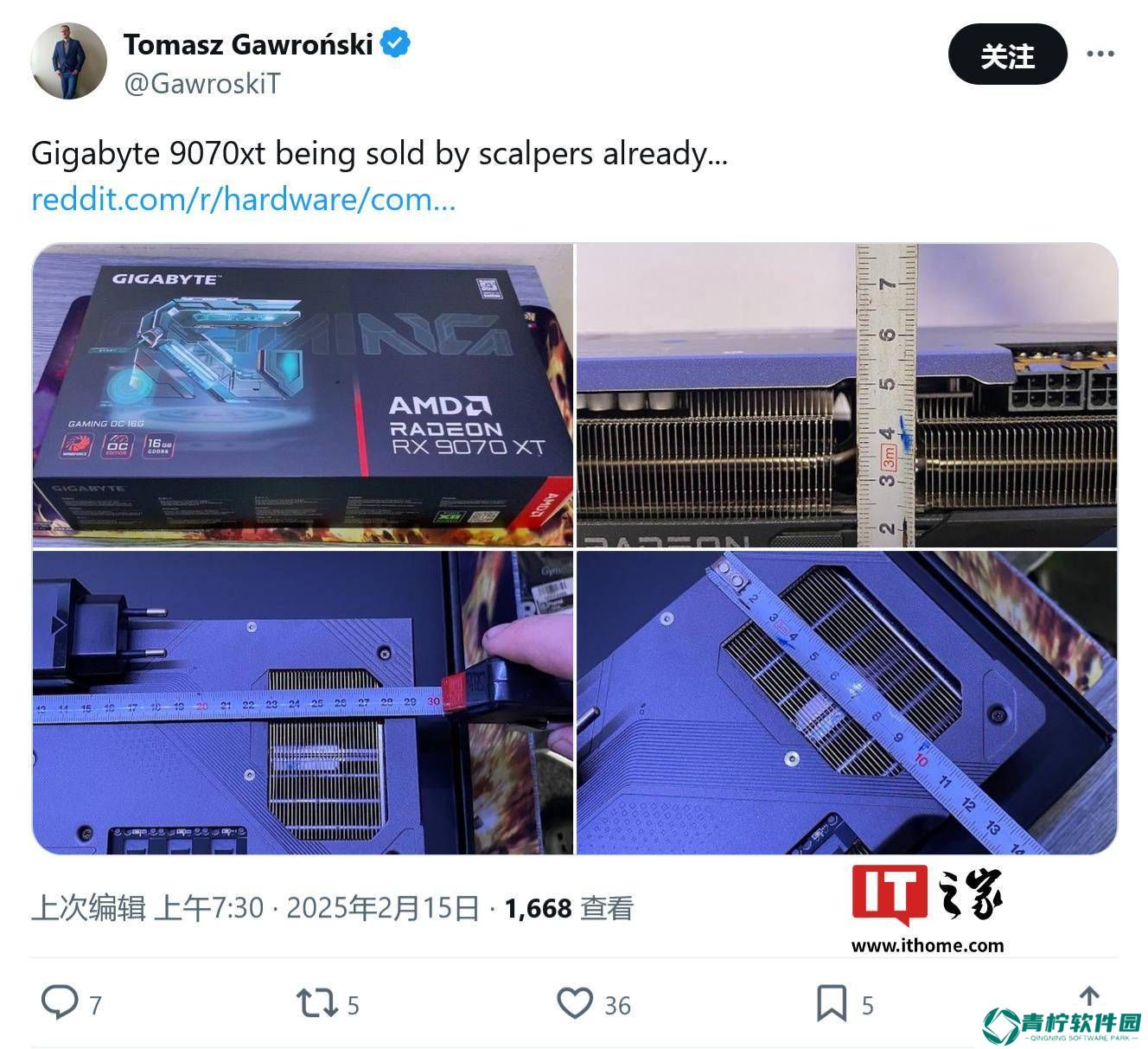Click the 上次编辑 edit history timestamp
Image resolution: width=1148 pixels, height=1049 pixels.
[147, 908]
